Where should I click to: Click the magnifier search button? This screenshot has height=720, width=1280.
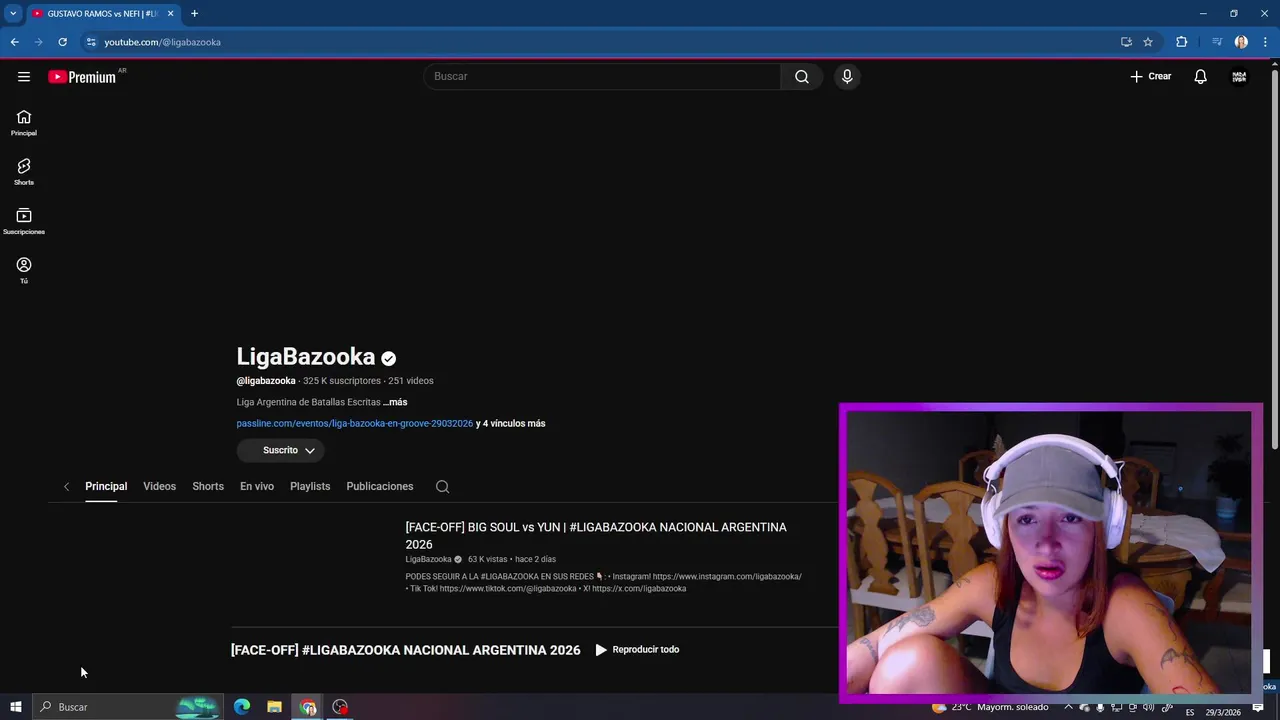pos(802,76)
